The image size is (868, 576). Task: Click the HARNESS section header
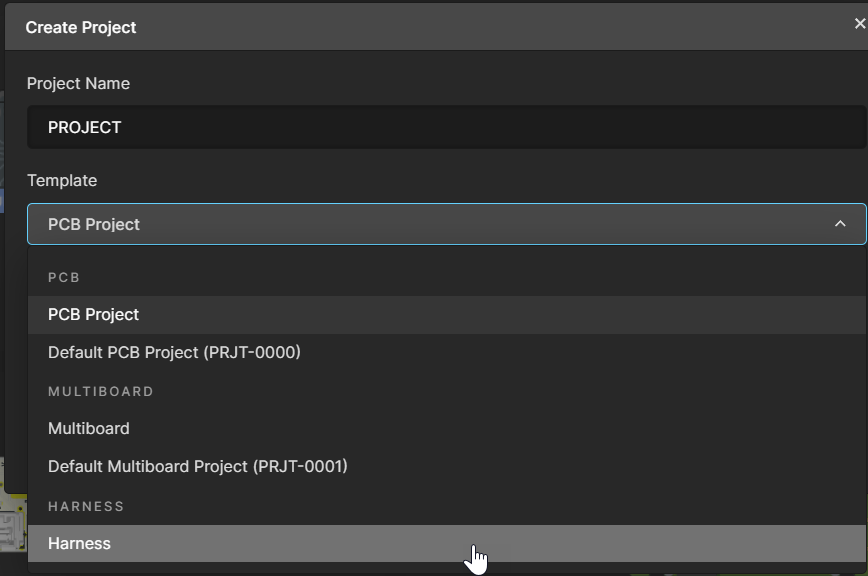(86, 506)
